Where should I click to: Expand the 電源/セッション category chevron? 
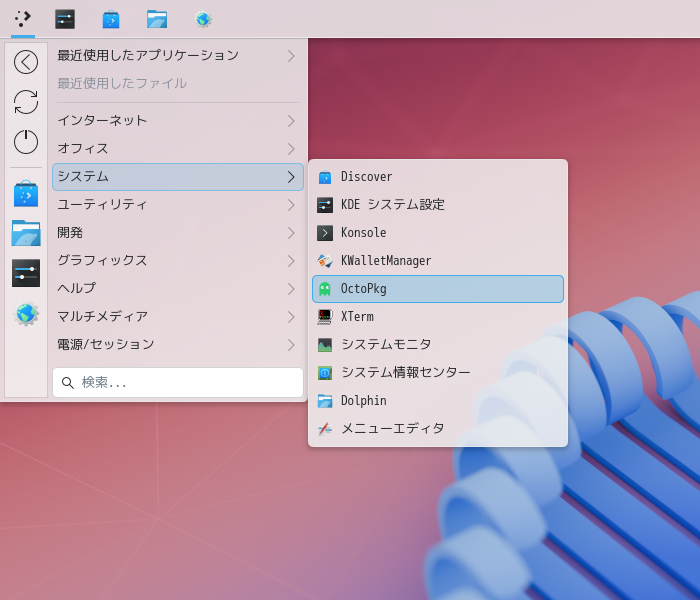pyautogui.click(x=291, y=345)
